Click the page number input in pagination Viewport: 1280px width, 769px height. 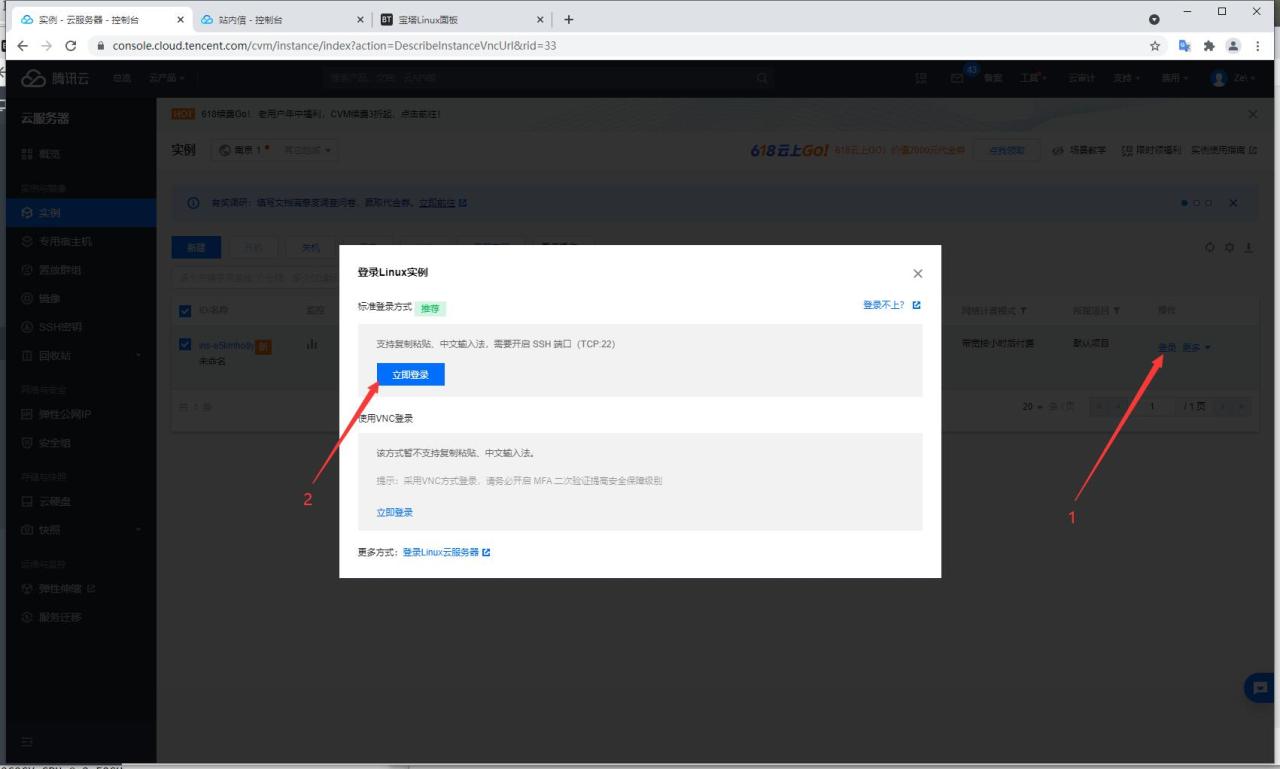[x=1153, y=406]
